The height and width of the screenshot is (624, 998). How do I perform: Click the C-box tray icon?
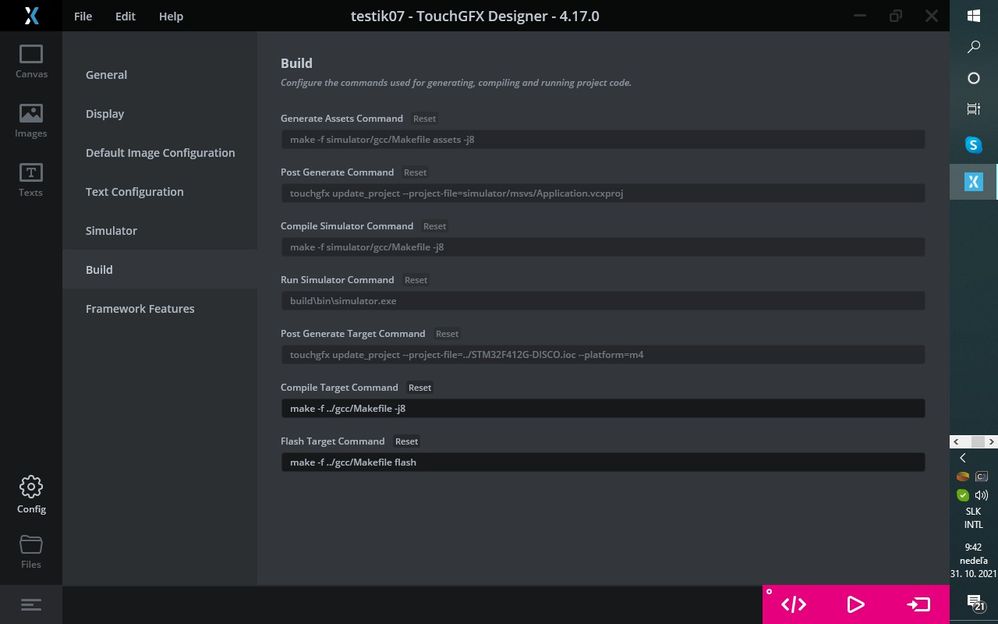pyautogui.click(x=981, y=476)
